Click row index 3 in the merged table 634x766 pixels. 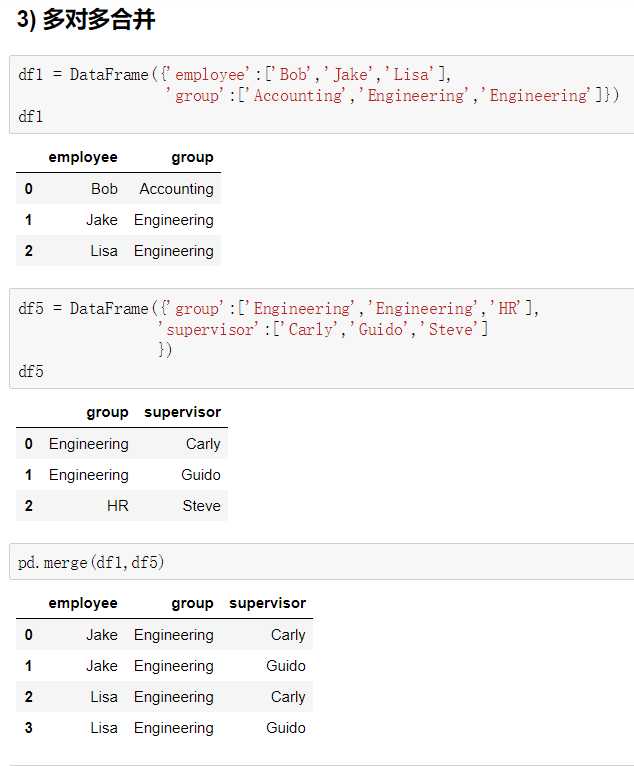pos(28,728)
